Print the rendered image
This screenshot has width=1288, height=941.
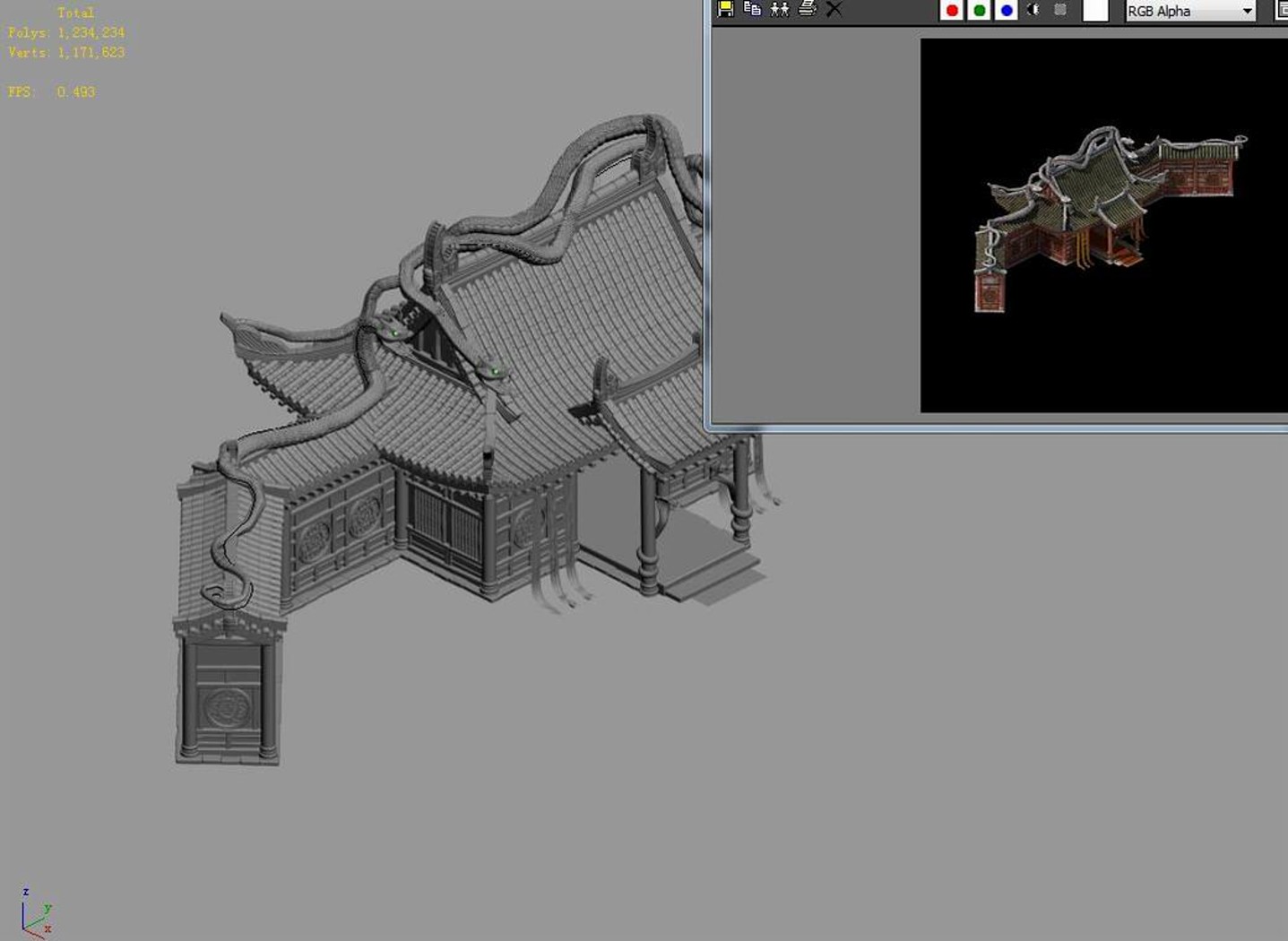pyautogui.click(x=807, y=9)
